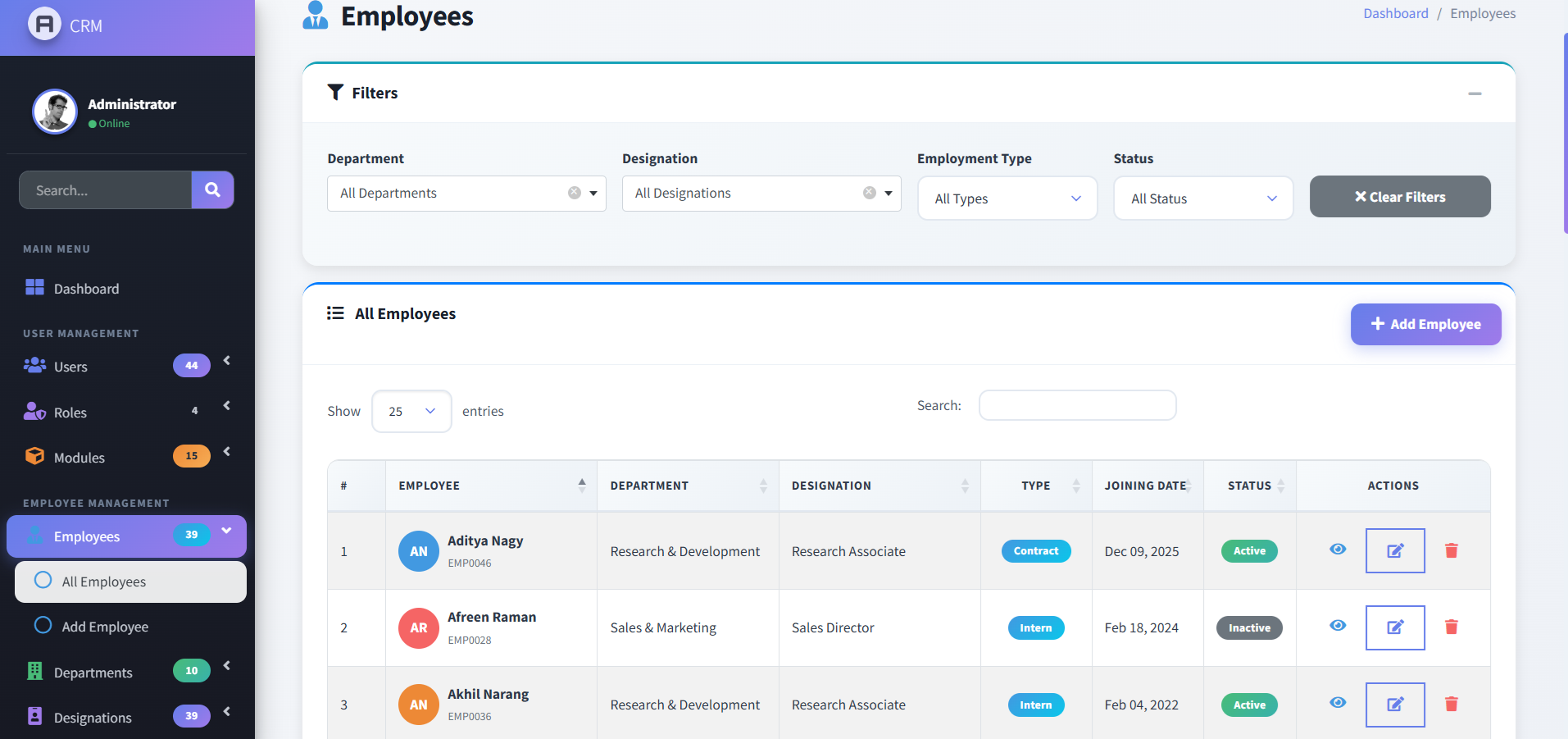Click the Clear Filters button
This screenshot has width=1568, height=739.
[x=1399, y=197]
